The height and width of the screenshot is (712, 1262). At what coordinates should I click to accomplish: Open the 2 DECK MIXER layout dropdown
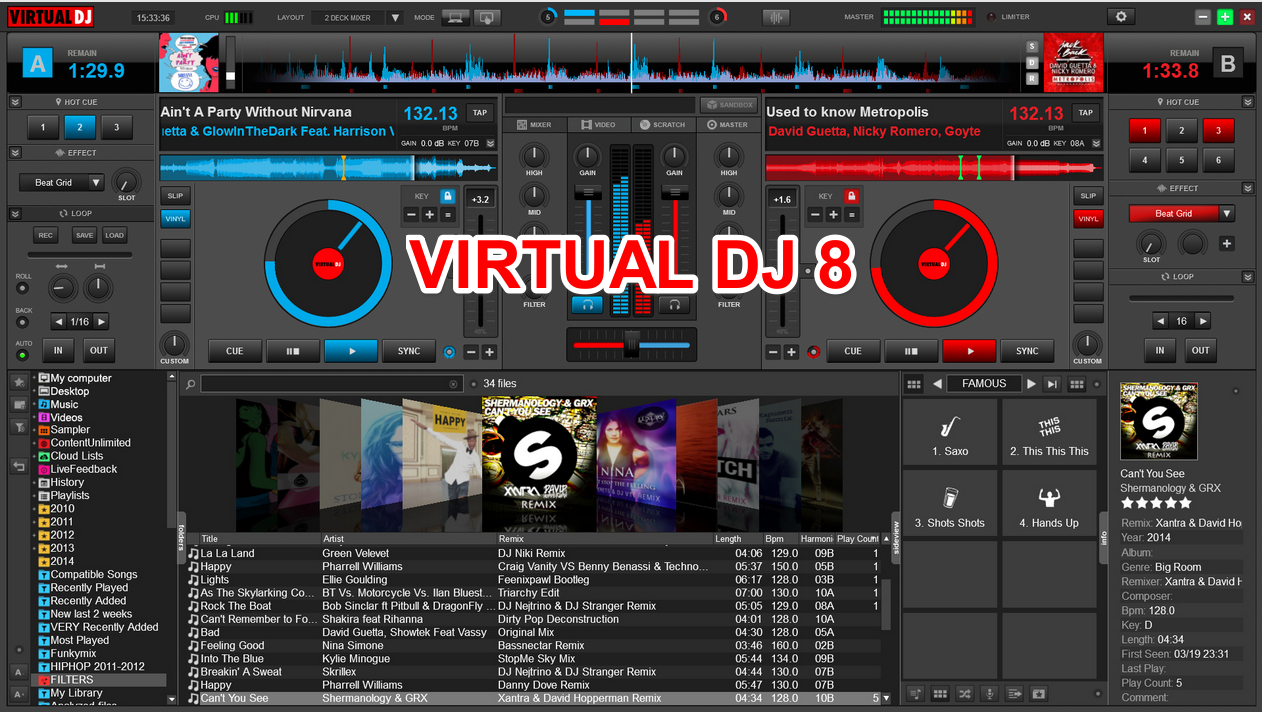point(357,17)
